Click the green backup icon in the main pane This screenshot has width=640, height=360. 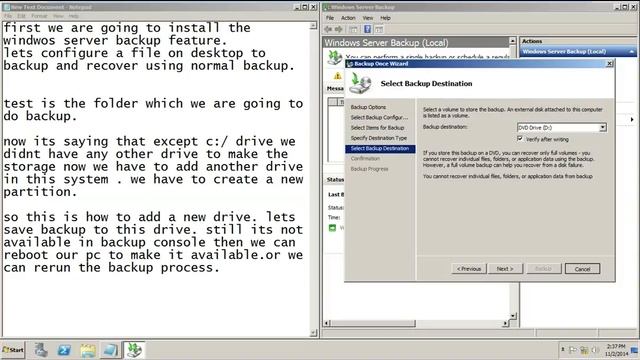click(x=335, y=58)
